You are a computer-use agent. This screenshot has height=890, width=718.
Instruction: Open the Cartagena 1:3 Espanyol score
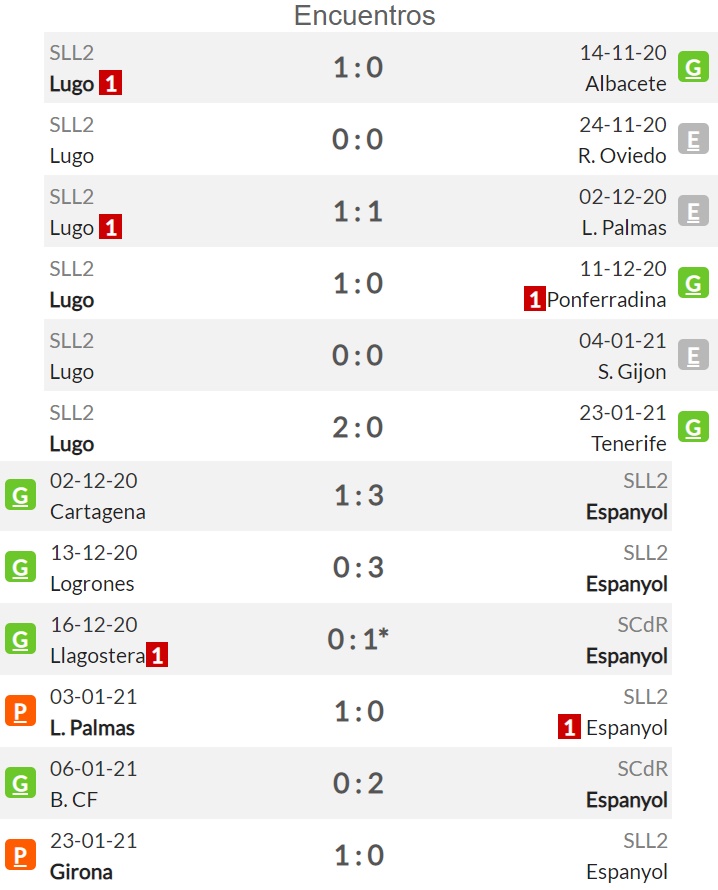(359, 496)
